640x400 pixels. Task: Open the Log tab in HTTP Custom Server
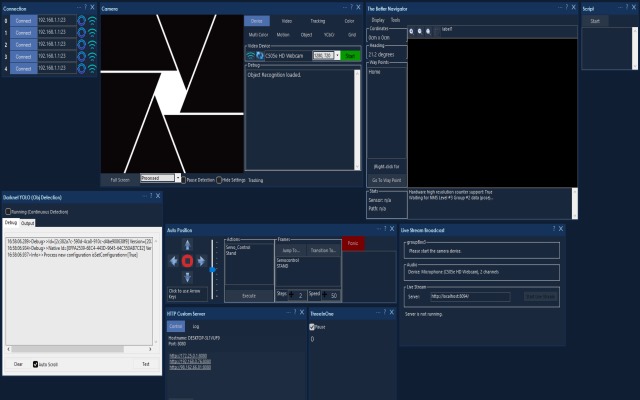196,326
